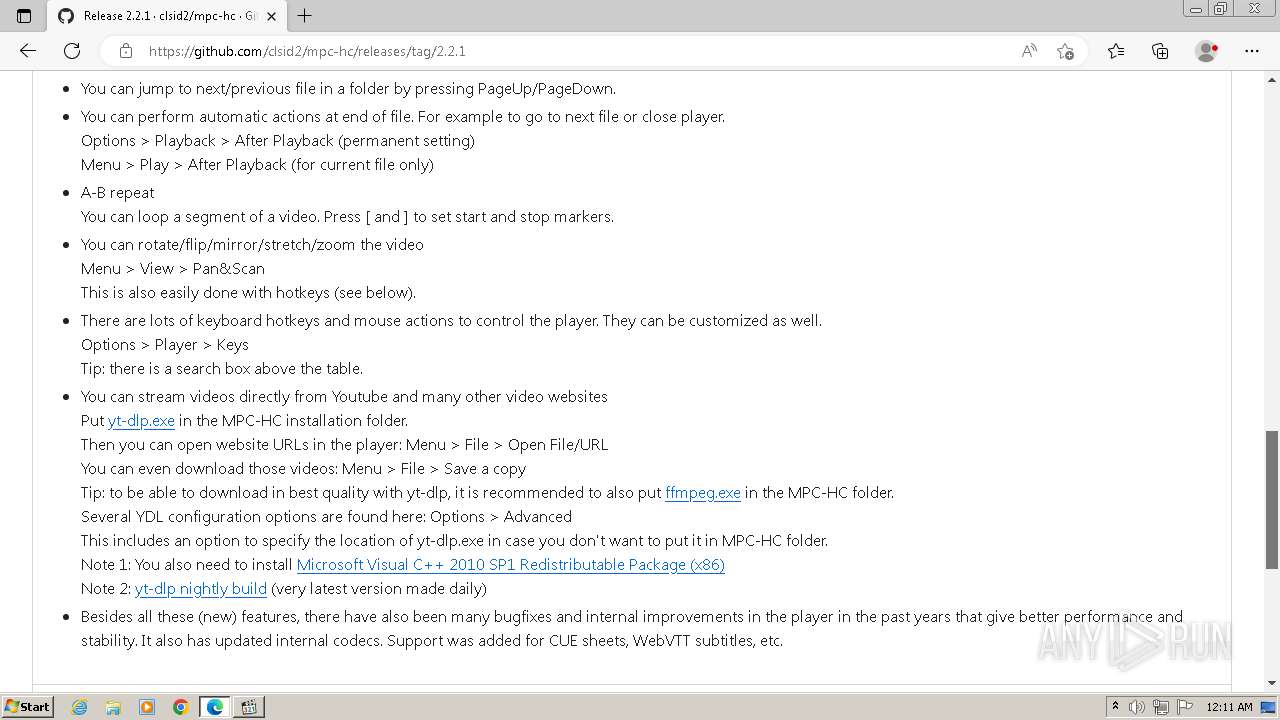Click the 'Menu > View > Pan&Scan' line
The image size is (1280, 720).
click(173, 269)
